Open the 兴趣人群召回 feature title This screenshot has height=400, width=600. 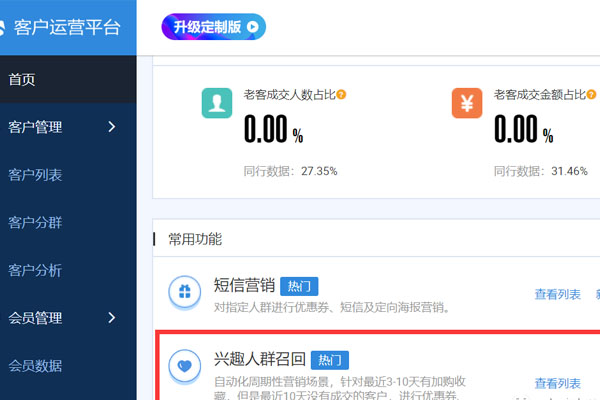258,360
